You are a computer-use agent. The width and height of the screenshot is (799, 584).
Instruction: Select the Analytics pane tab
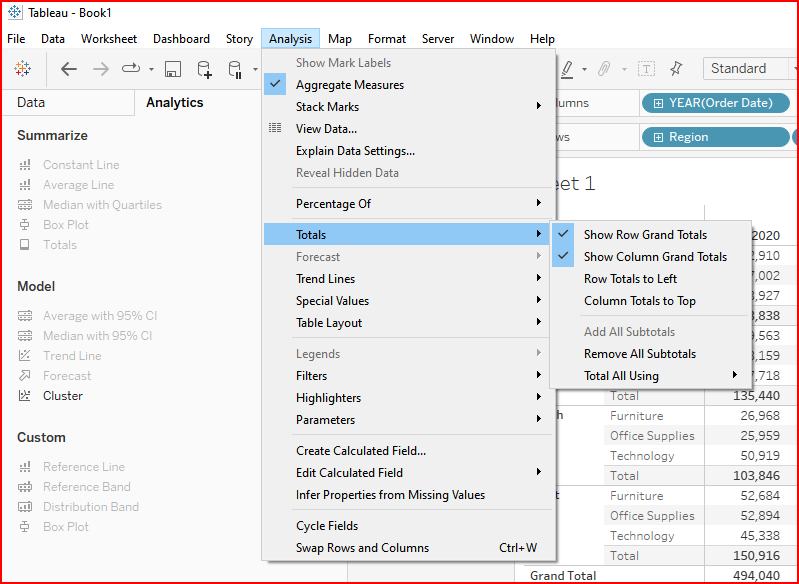coord(174,102)
